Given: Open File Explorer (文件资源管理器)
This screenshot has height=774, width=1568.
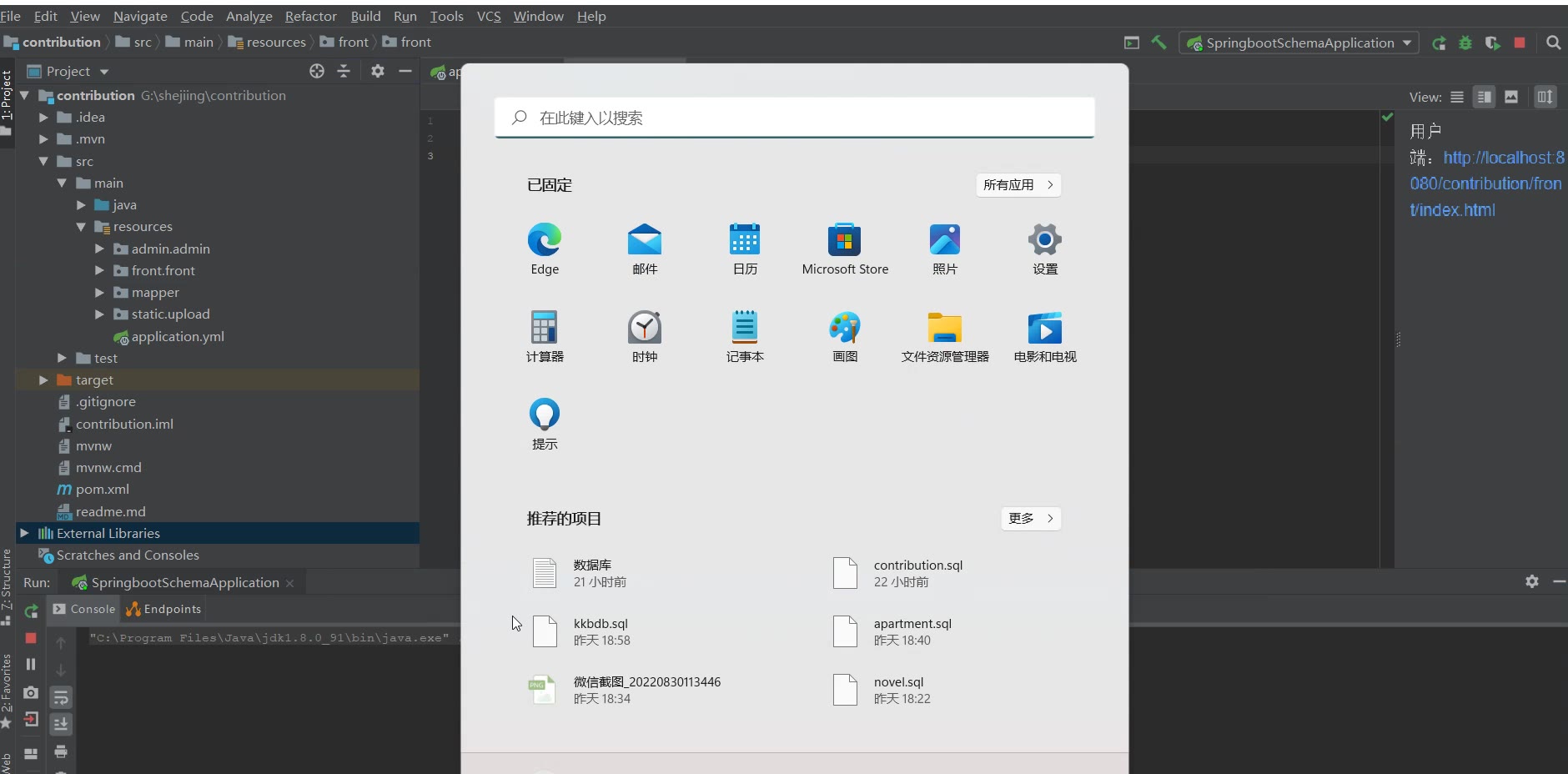Looking at the screenshot, I should coord(945,336).
